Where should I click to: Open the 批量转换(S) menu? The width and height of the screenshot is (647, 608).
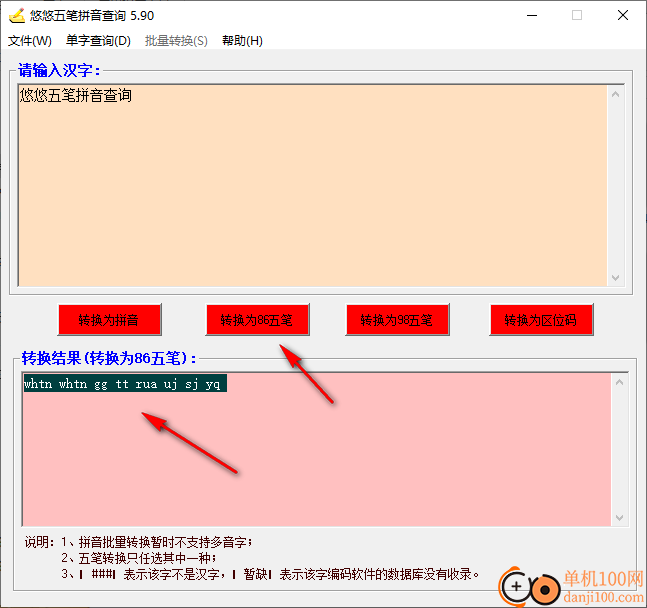coord(176,41)
